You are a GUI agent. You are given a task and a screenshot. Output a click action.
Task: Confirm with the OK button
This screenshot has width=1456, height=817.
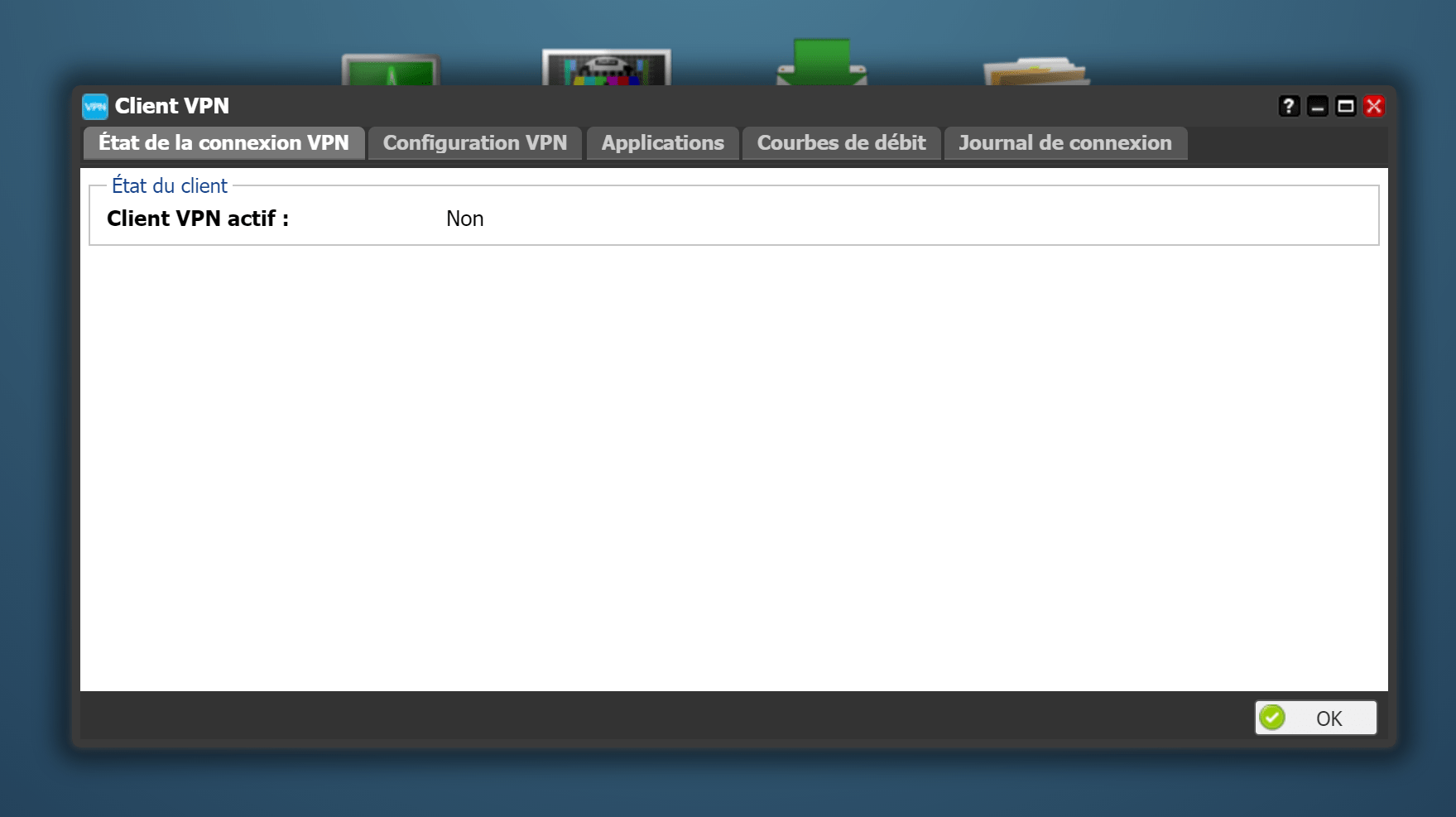(x=1316, y=718)
